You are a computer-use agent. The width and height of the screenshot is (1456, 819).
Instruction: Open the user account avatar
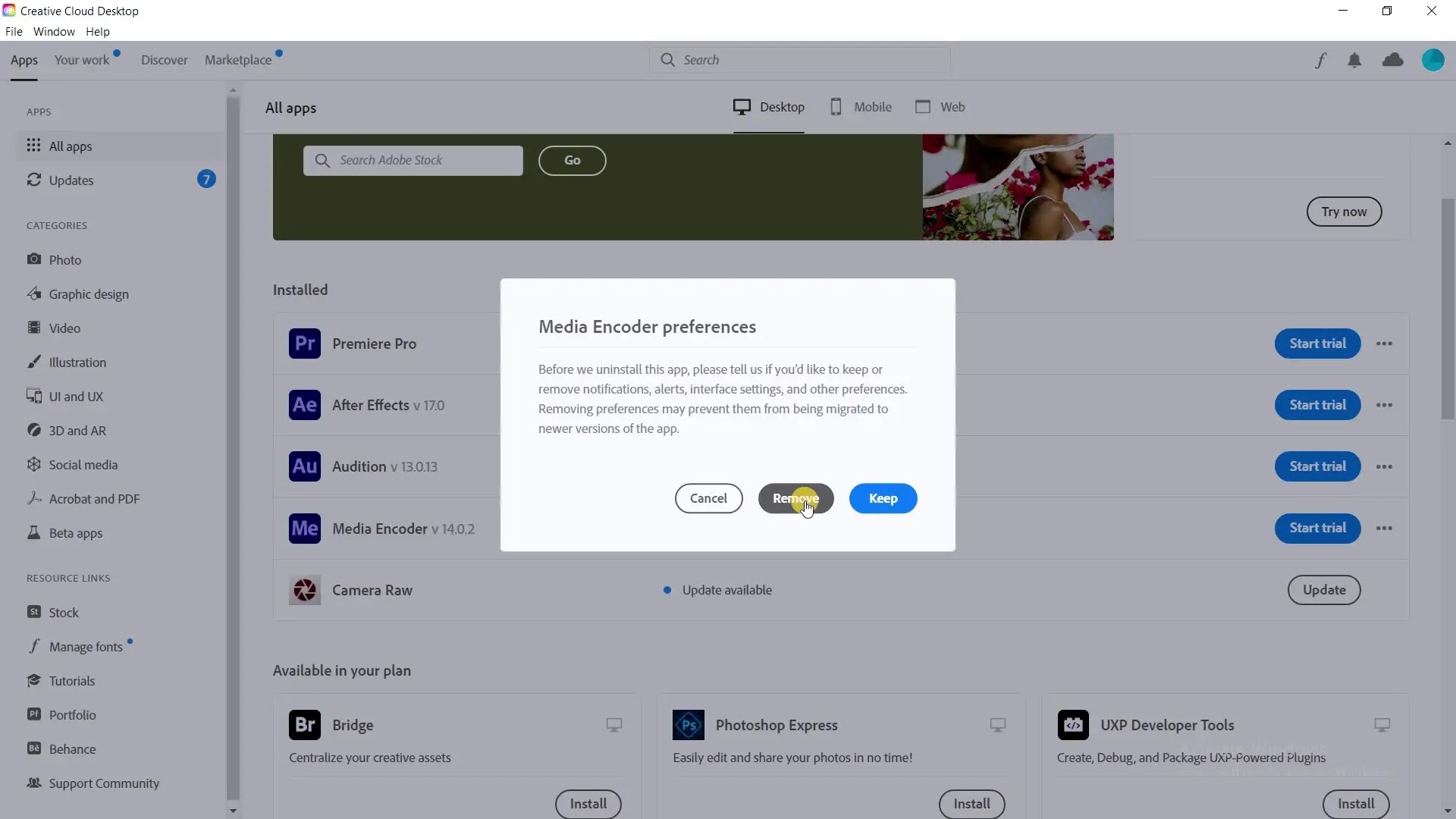(1432, 60)
